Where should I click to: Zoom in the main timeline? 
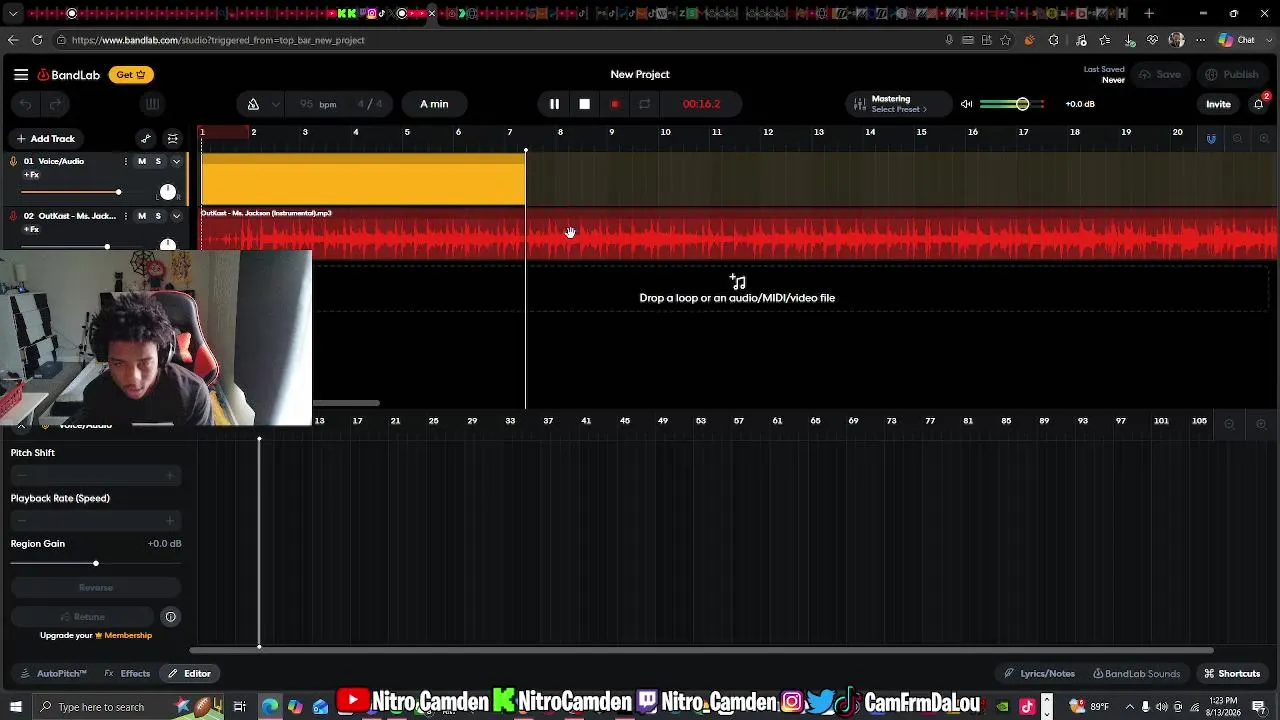click(x=1264, y=139)
